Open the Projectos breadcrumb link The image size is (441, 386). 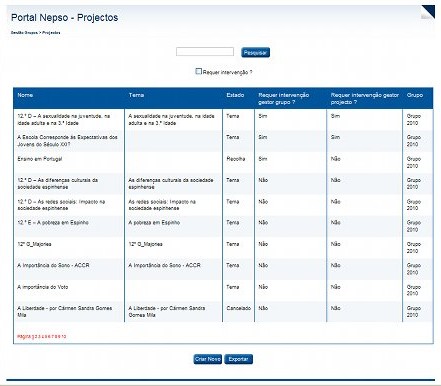click(x=51, y=33)
